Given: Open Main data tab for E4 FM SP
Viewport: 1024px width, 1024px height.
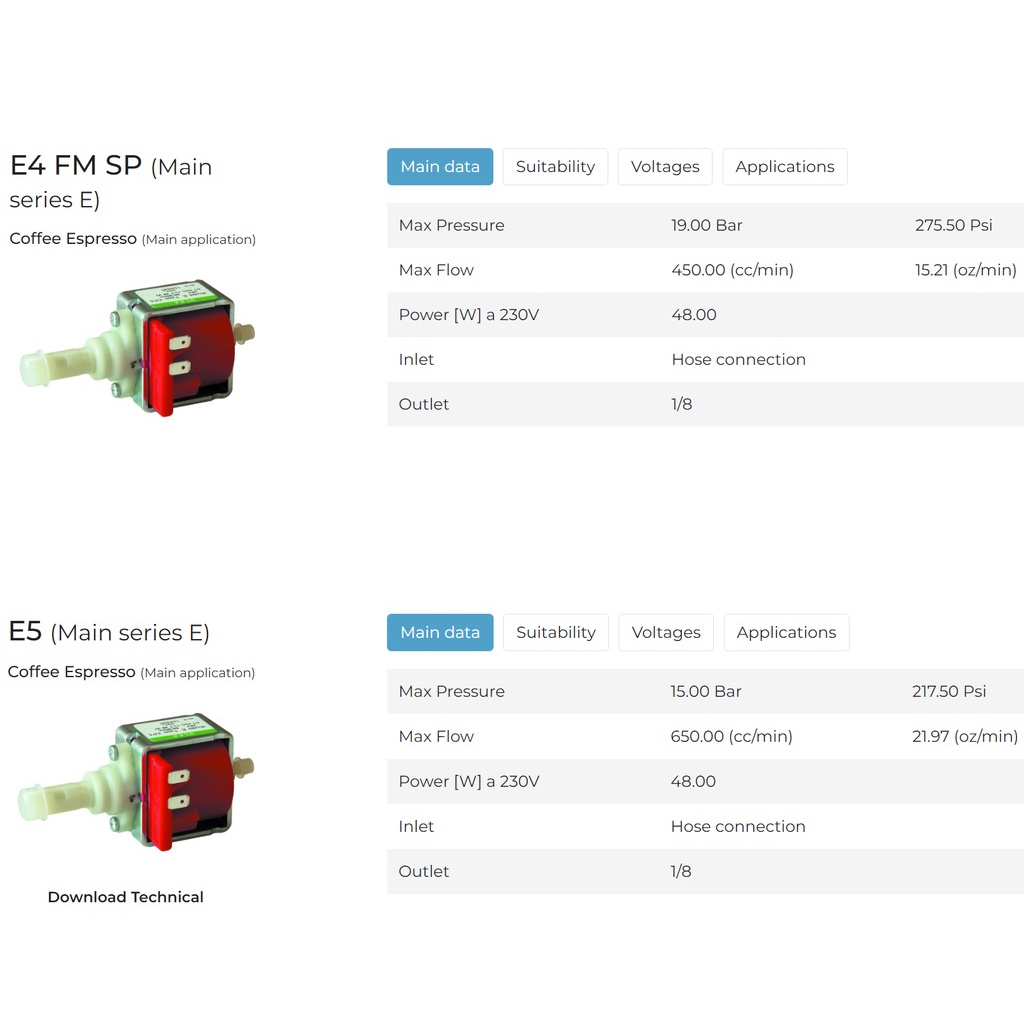Looking at the screenshot, I should pyautogui.click(x=440, y=167).
